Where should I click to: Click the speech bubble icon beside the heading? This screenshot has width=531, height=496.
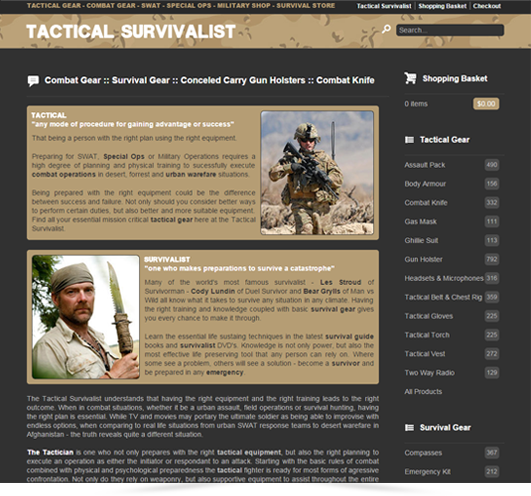(33, 81)
